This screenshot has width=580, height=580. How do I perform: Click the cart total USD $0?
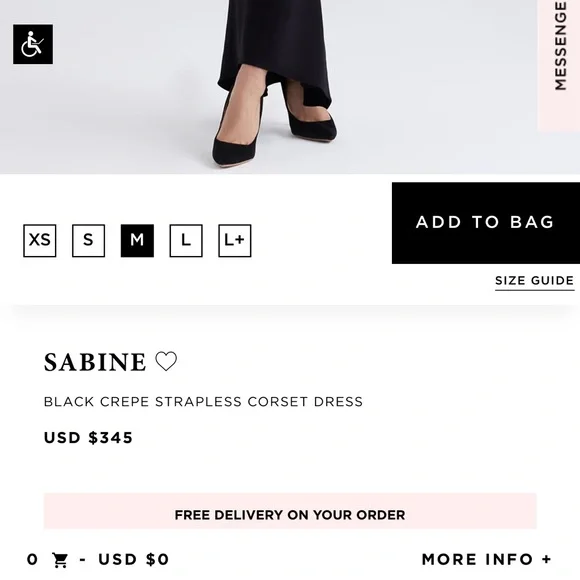[134, 559]
